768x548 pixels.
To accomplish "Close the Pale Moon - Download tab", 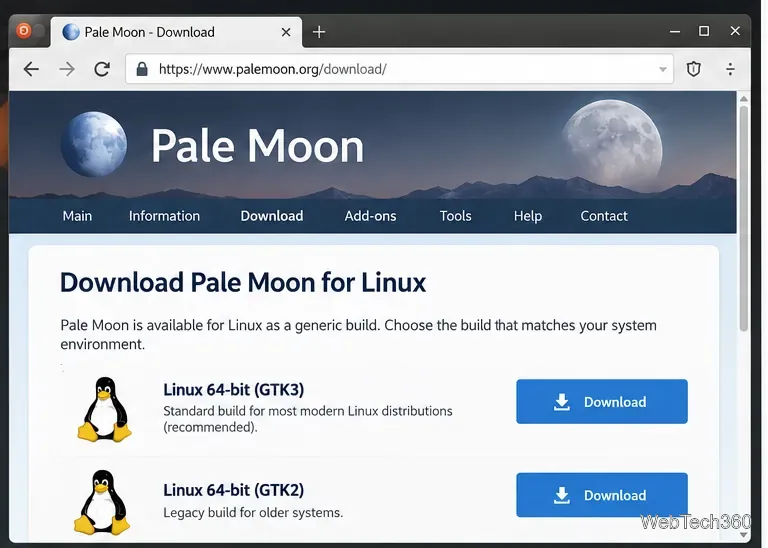I will click(x=286, y=32).
